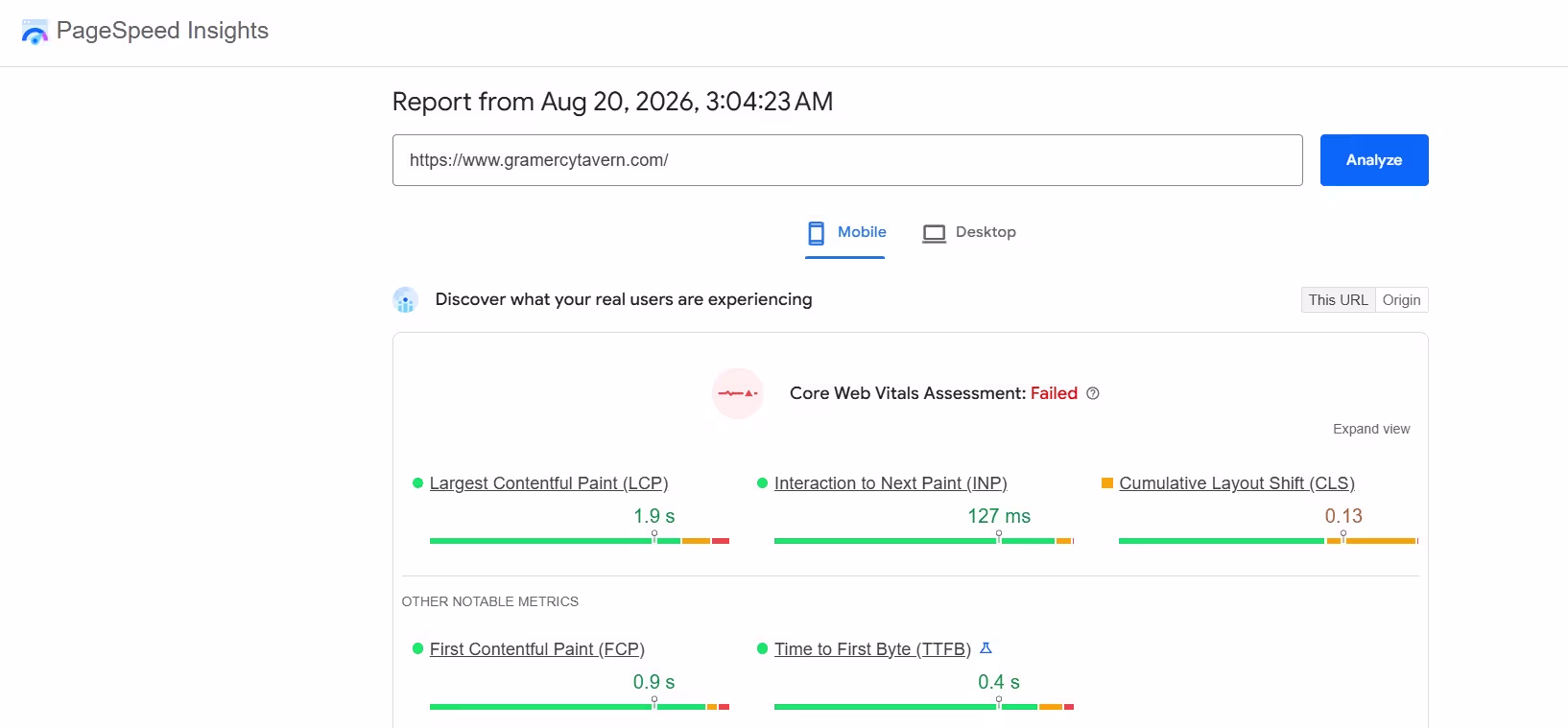Click the red Failed status text

(x=1054, y=393)
